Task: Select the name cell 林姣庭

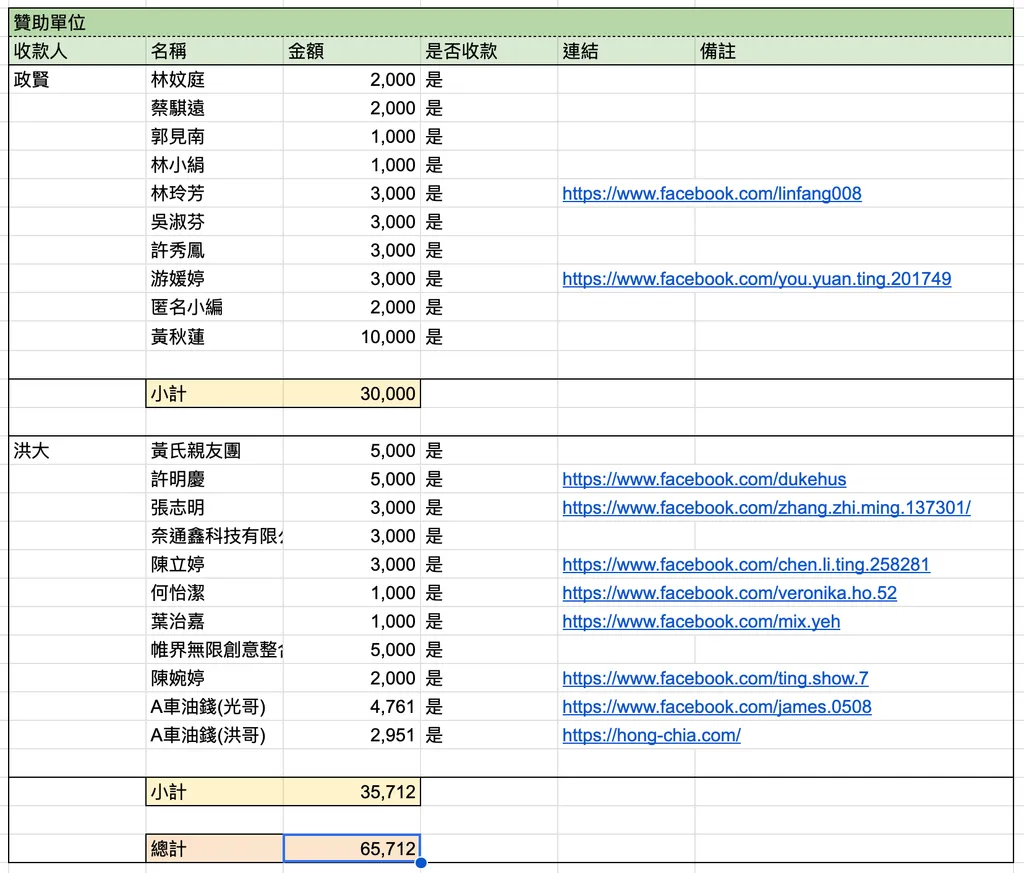Action: point(214,80)
